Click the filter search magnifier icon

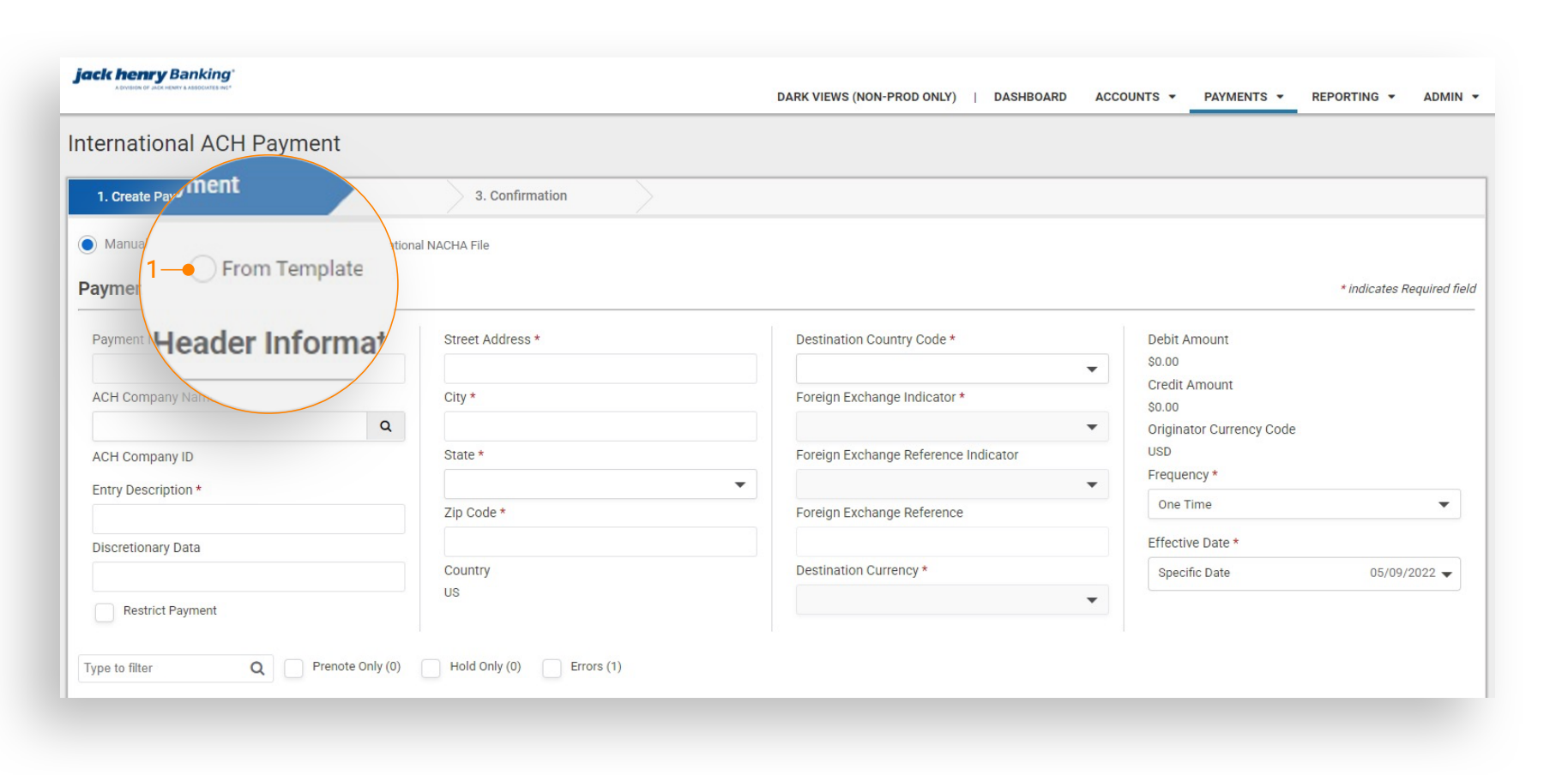click(257, 669)
